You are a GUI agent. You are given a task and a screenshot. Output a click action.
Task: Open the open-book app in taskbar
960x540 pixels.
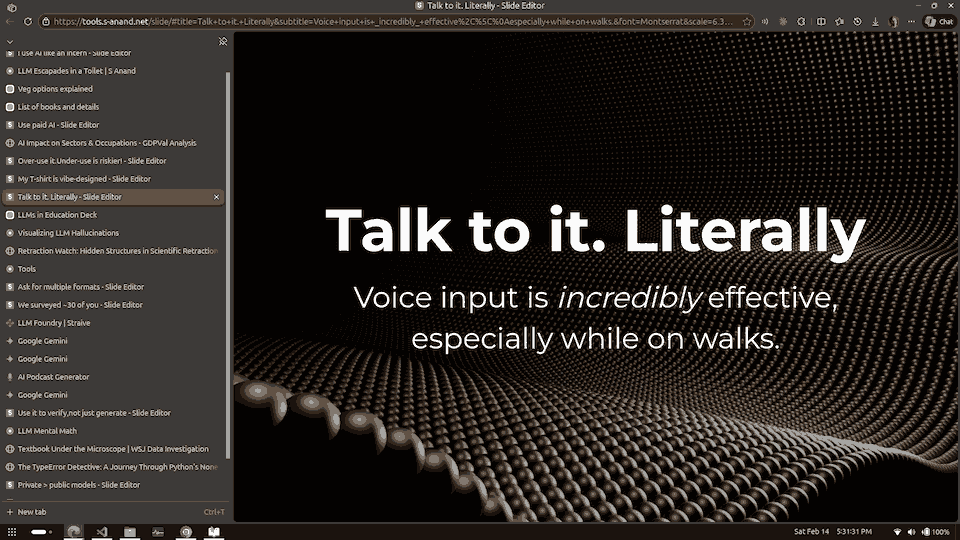tap(214, 532)
